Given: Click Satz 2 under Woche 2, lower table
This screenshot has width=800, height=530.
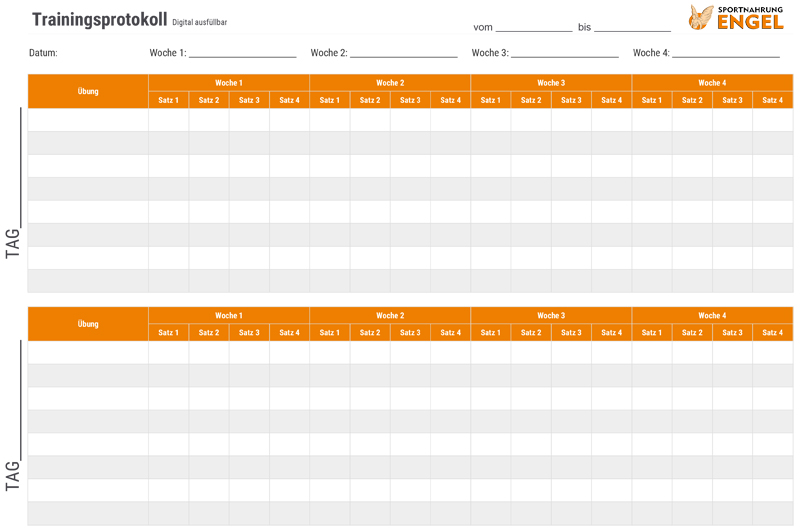Looking at the screenshot, I should pos(370,332).
